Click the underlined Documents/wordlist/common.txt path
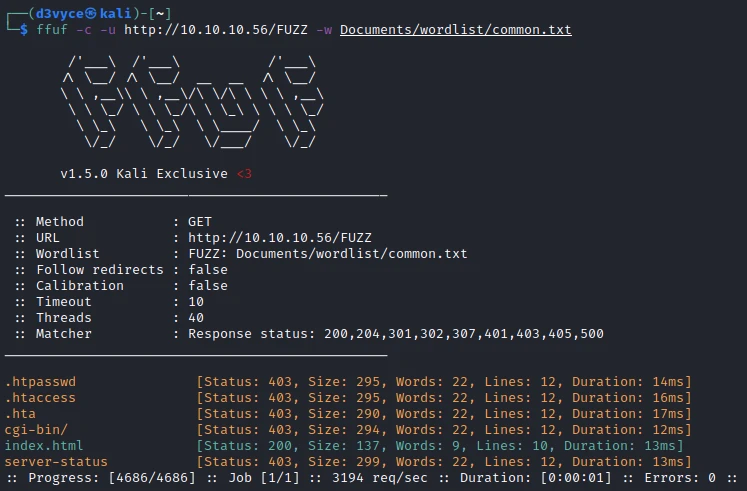Screen dimensions: 747x491 click(x=455, y=30)
